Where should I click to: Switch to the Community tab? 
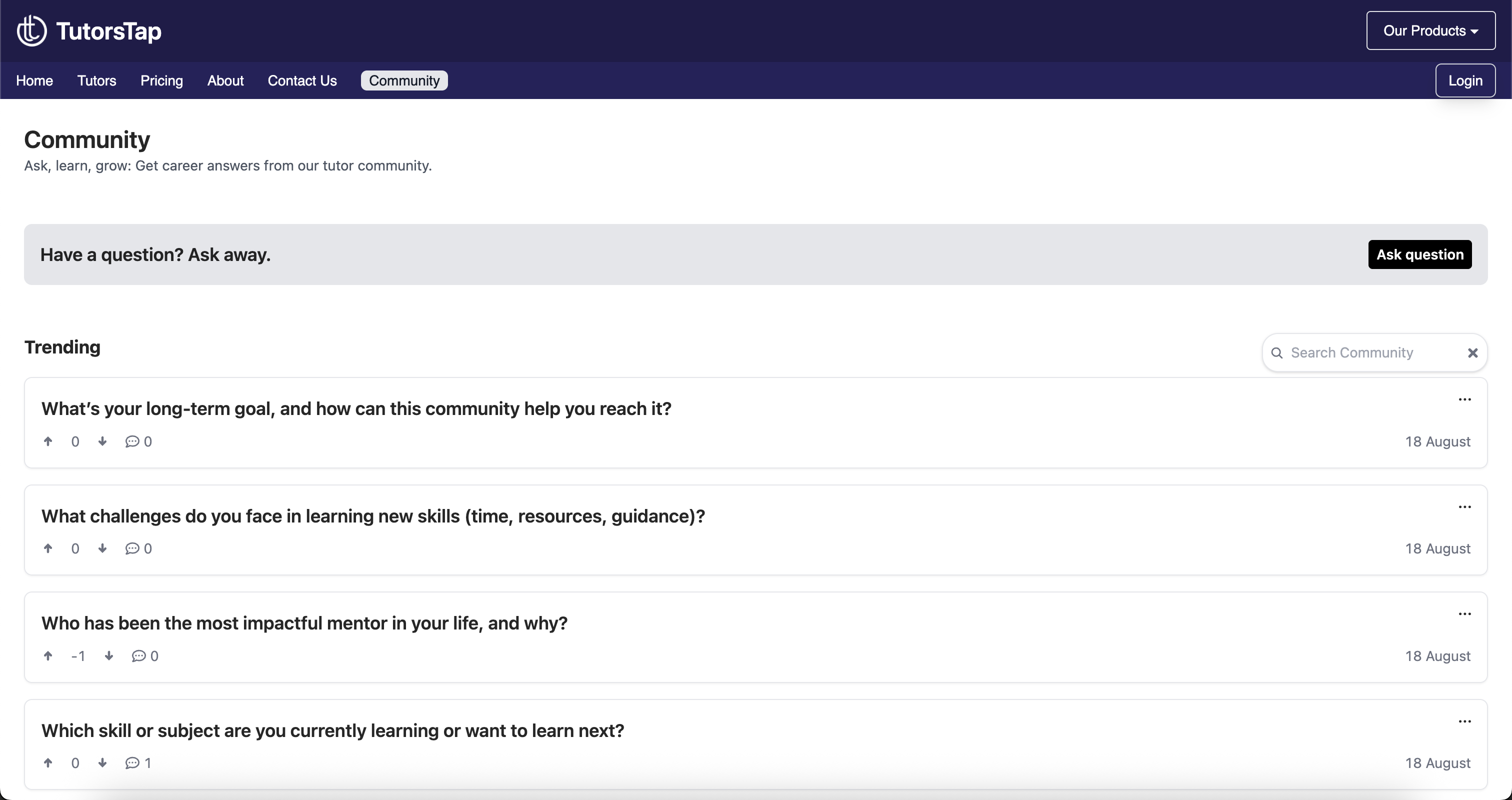tap(403, 80)
